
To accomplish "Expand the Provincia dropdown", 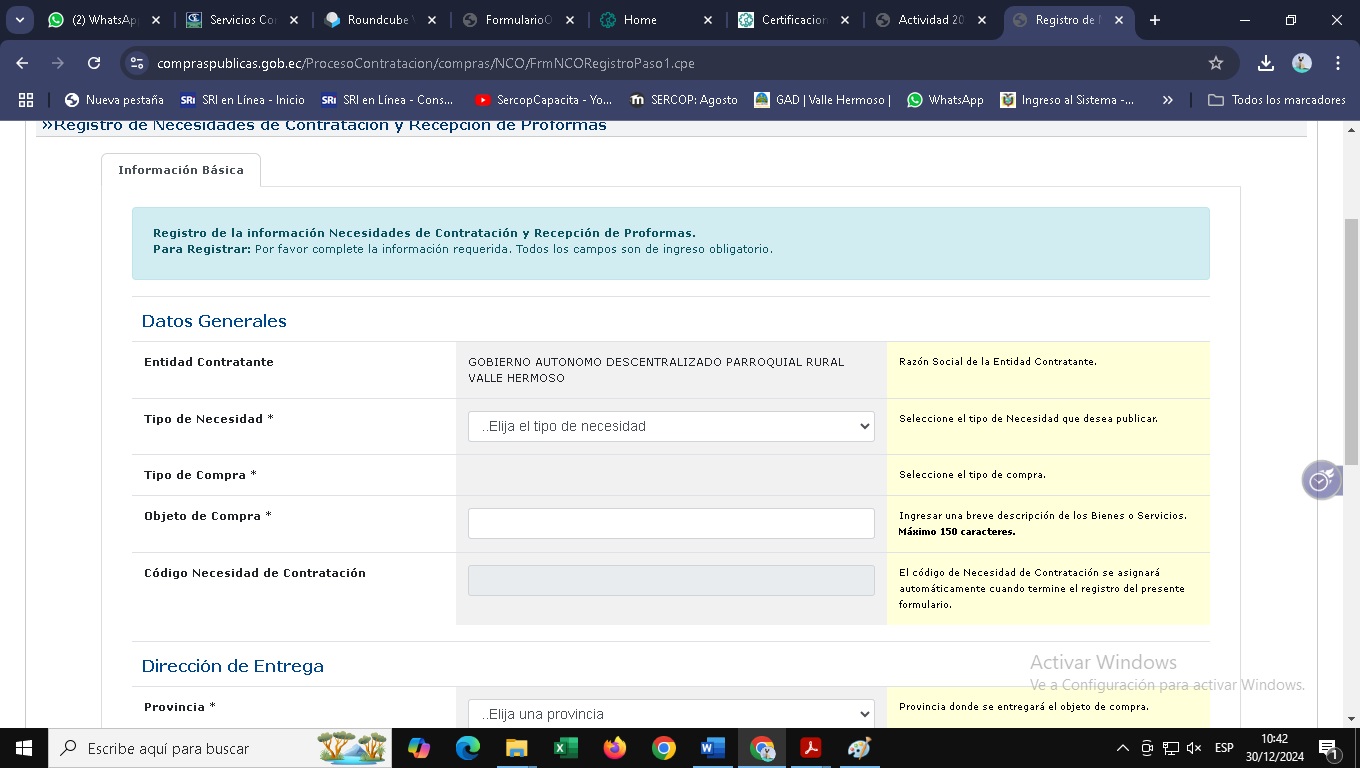I will [x=671, y=714].
